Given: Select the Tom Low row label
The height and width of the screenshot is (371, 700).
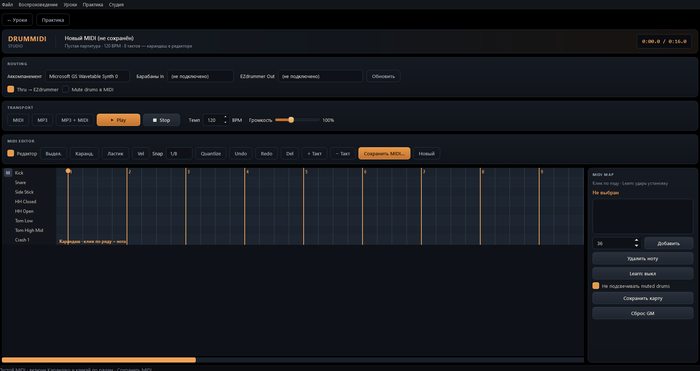Looking at the screenshot, I should (x=24, y=221).
